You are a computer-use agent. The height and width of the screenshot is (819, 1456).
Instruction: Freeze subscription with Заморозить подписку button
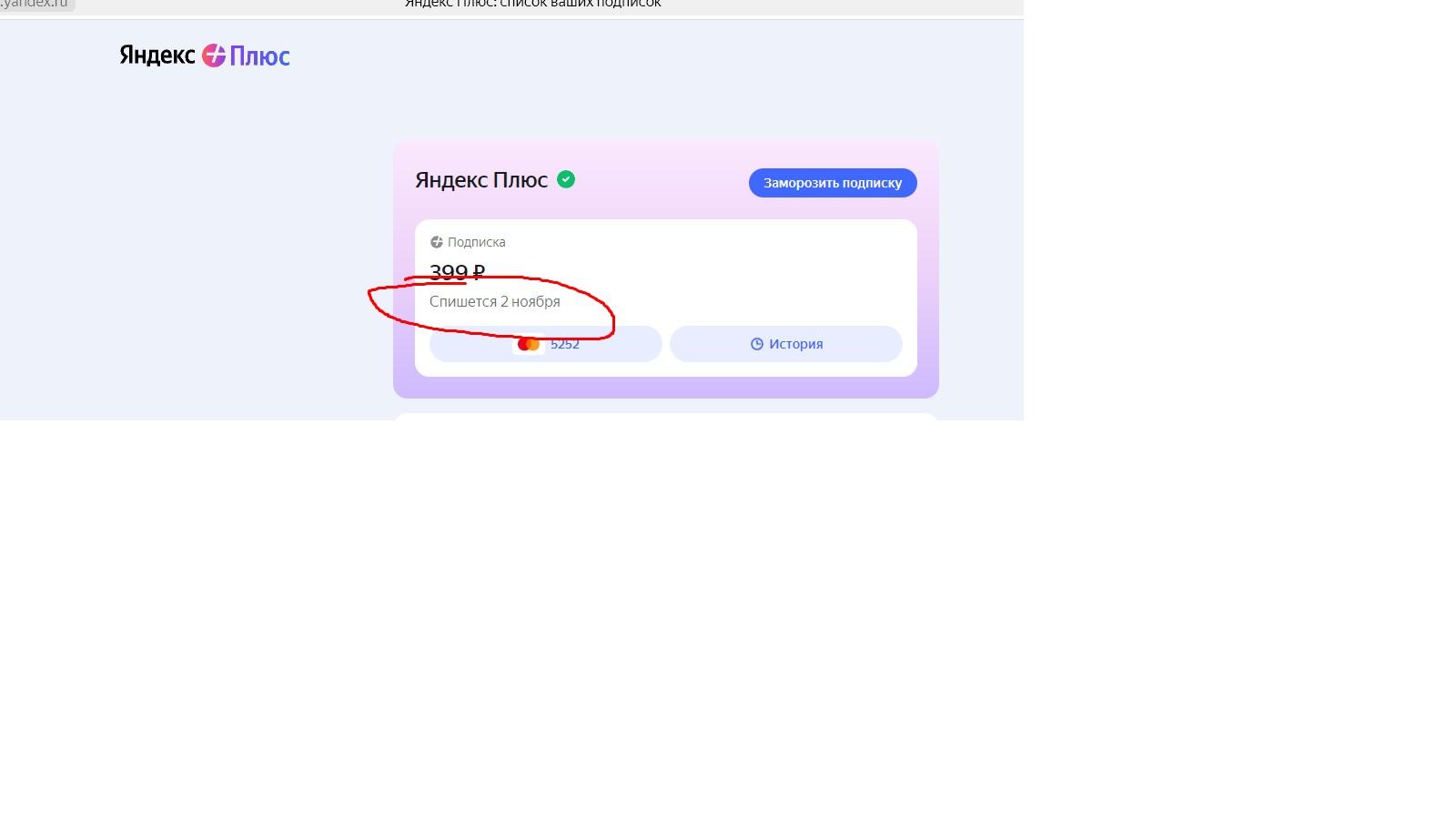(x=833, y=183)
